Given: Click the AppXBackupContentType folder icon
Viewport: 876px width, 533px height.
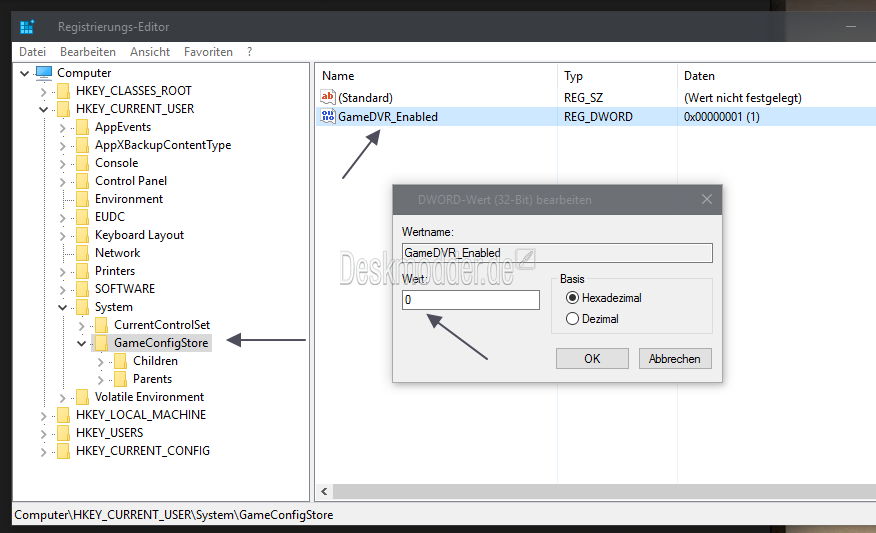Looking at the screenshot, I should point(83,145).
